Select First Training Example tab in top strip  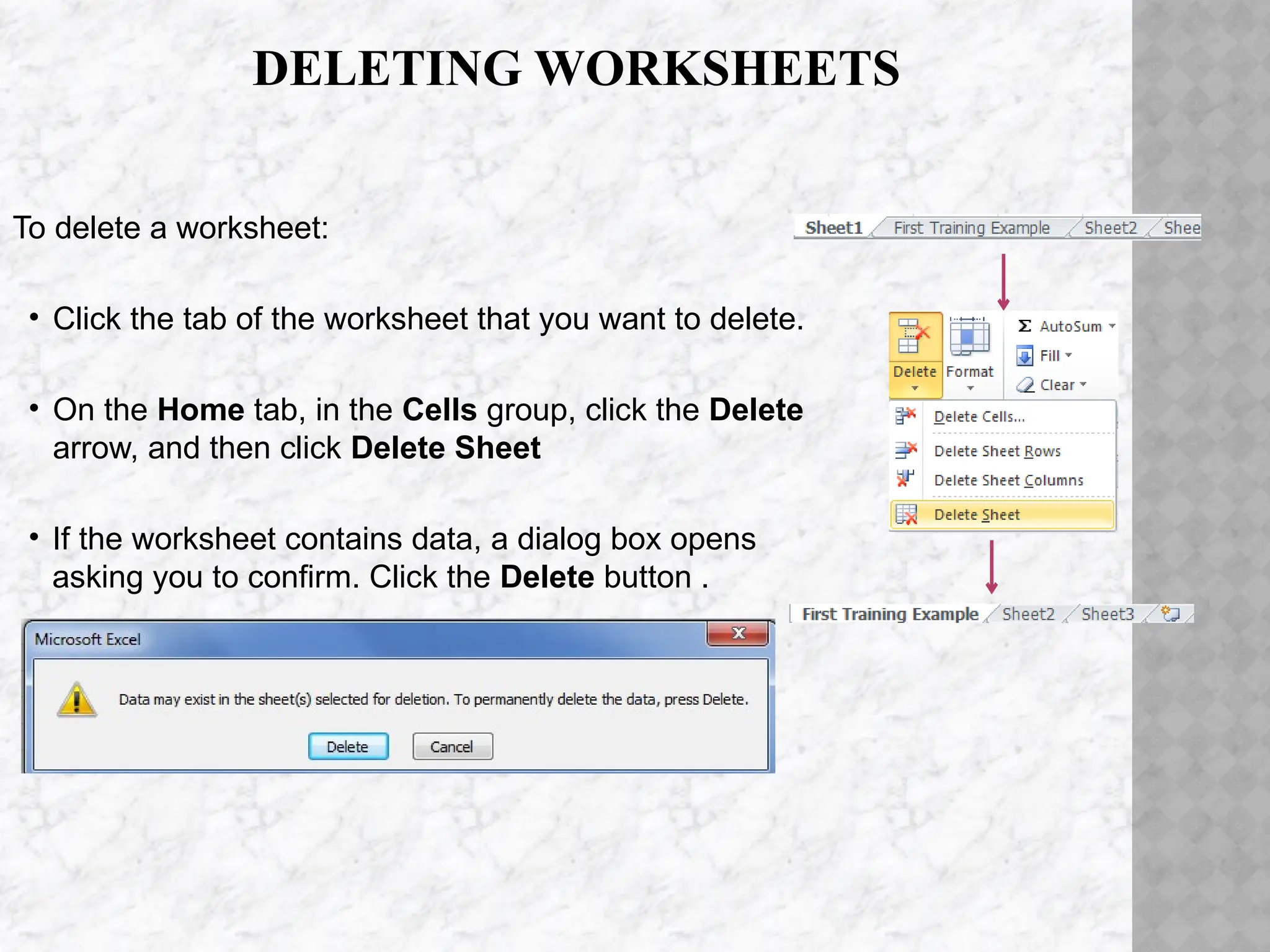click(972, 228)
